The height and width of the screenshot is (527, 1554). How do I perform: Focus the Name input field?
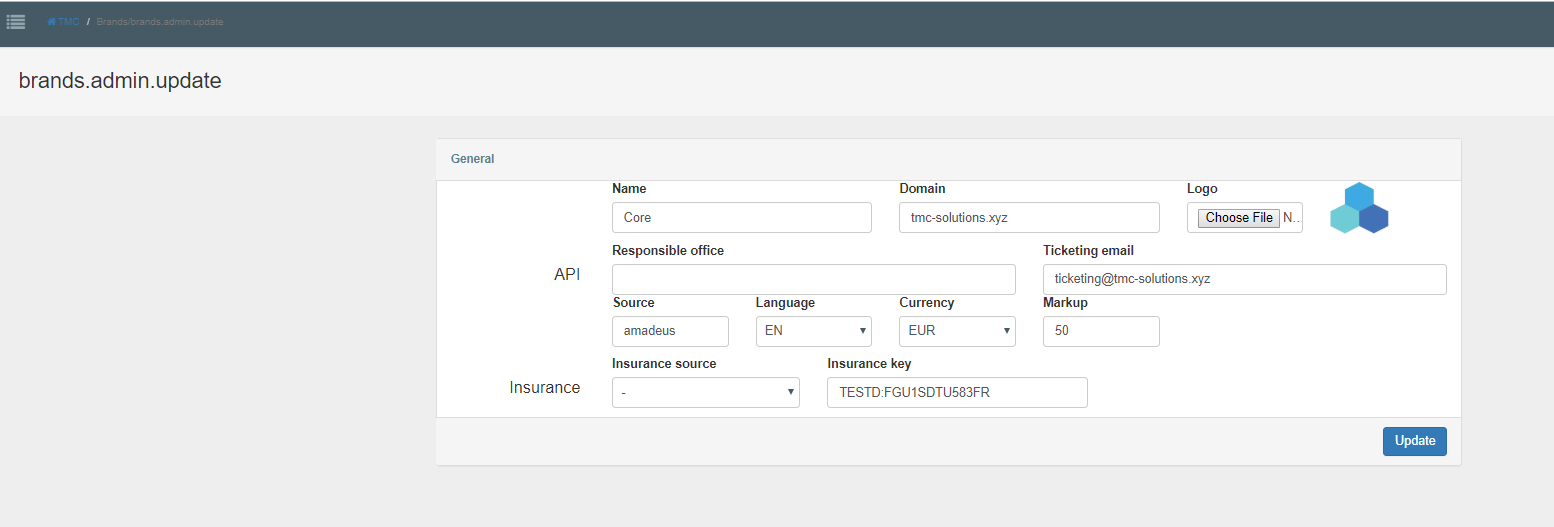[x=741, y=218]
